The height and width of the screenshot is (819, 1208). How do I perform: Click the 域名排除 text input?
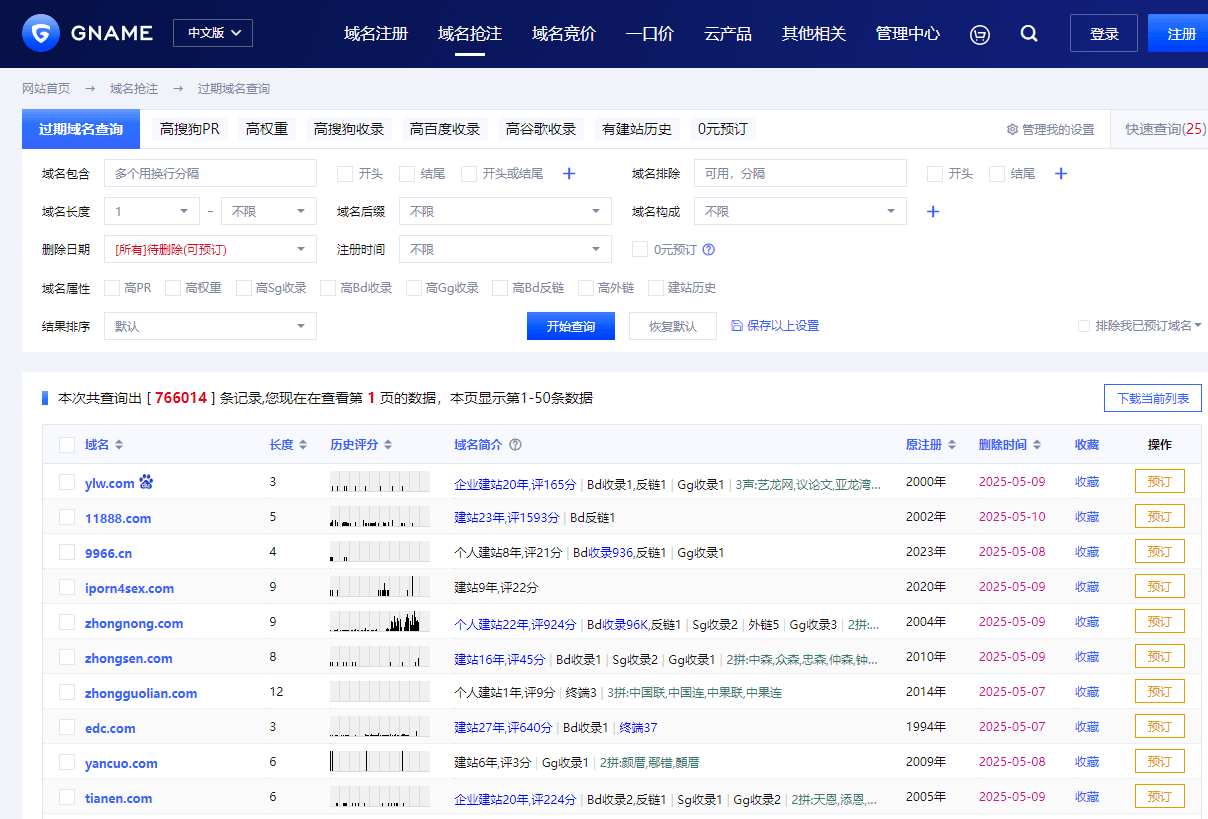pyautogui.click(x=800, y=174)
